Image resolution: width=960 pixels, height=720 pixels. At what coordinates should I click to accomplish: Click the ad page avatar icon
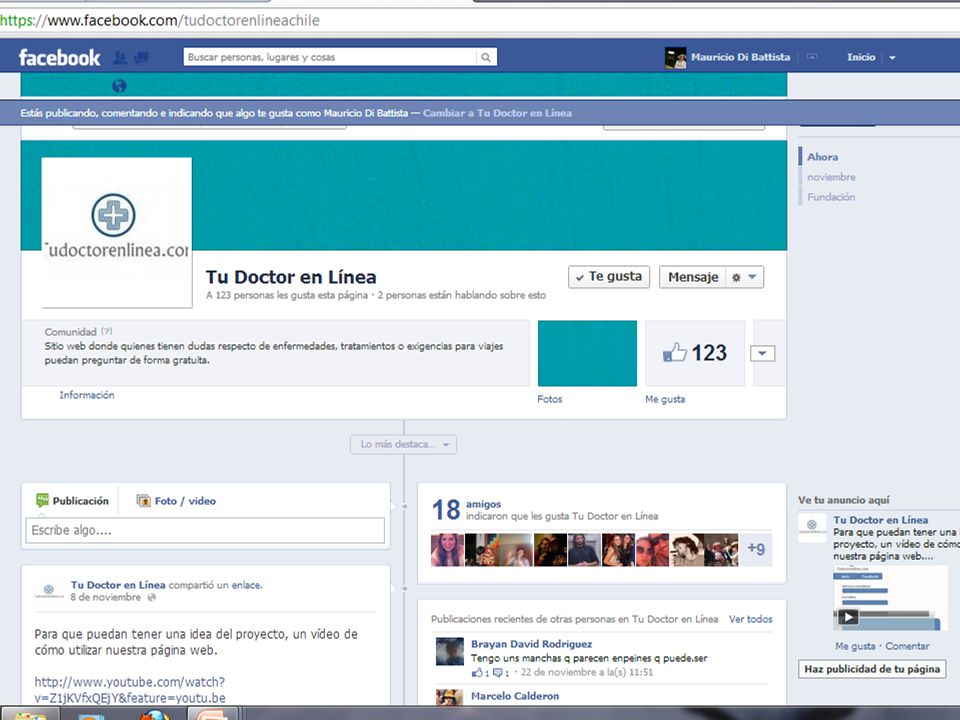click(812, 527)
